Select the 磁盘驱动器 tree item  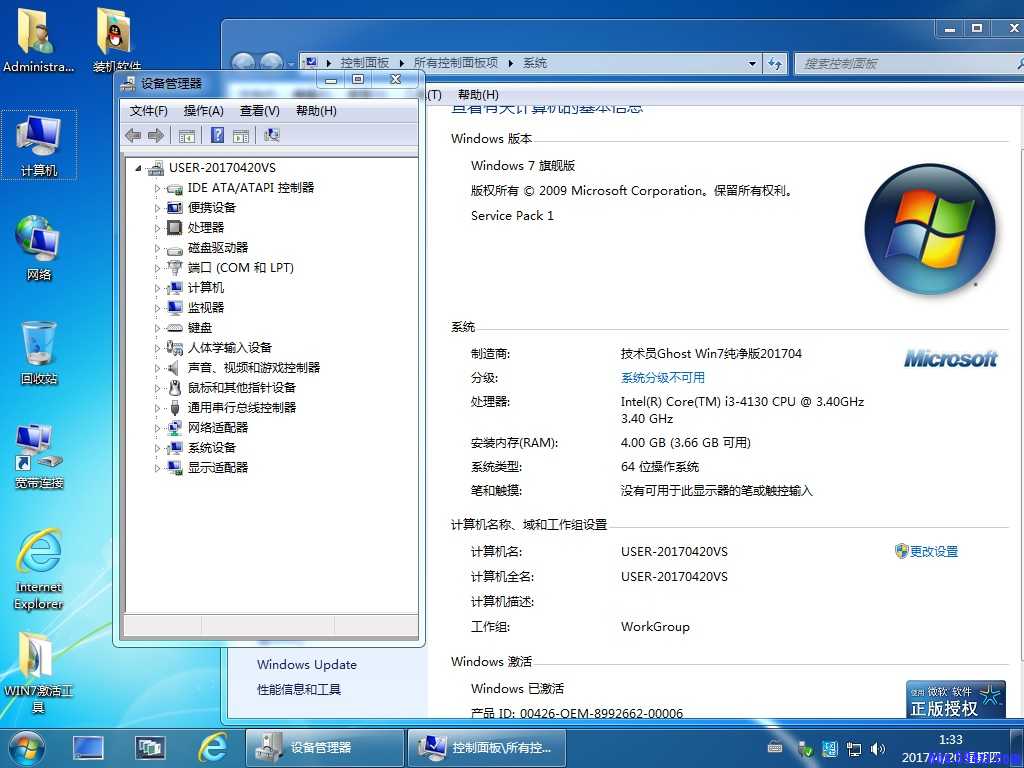tap(218, 247)
